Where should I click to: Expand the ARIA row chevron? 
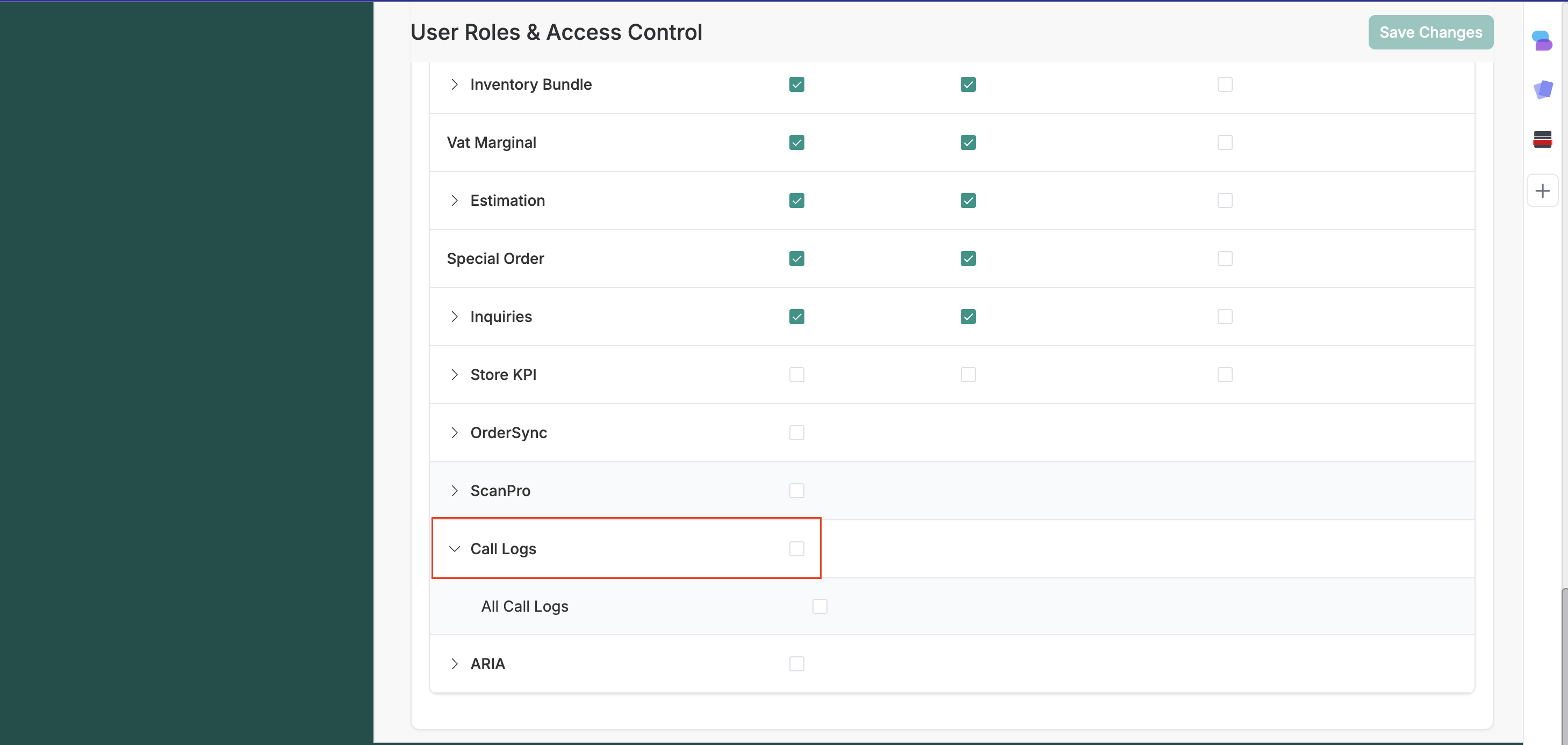[454, 664]
